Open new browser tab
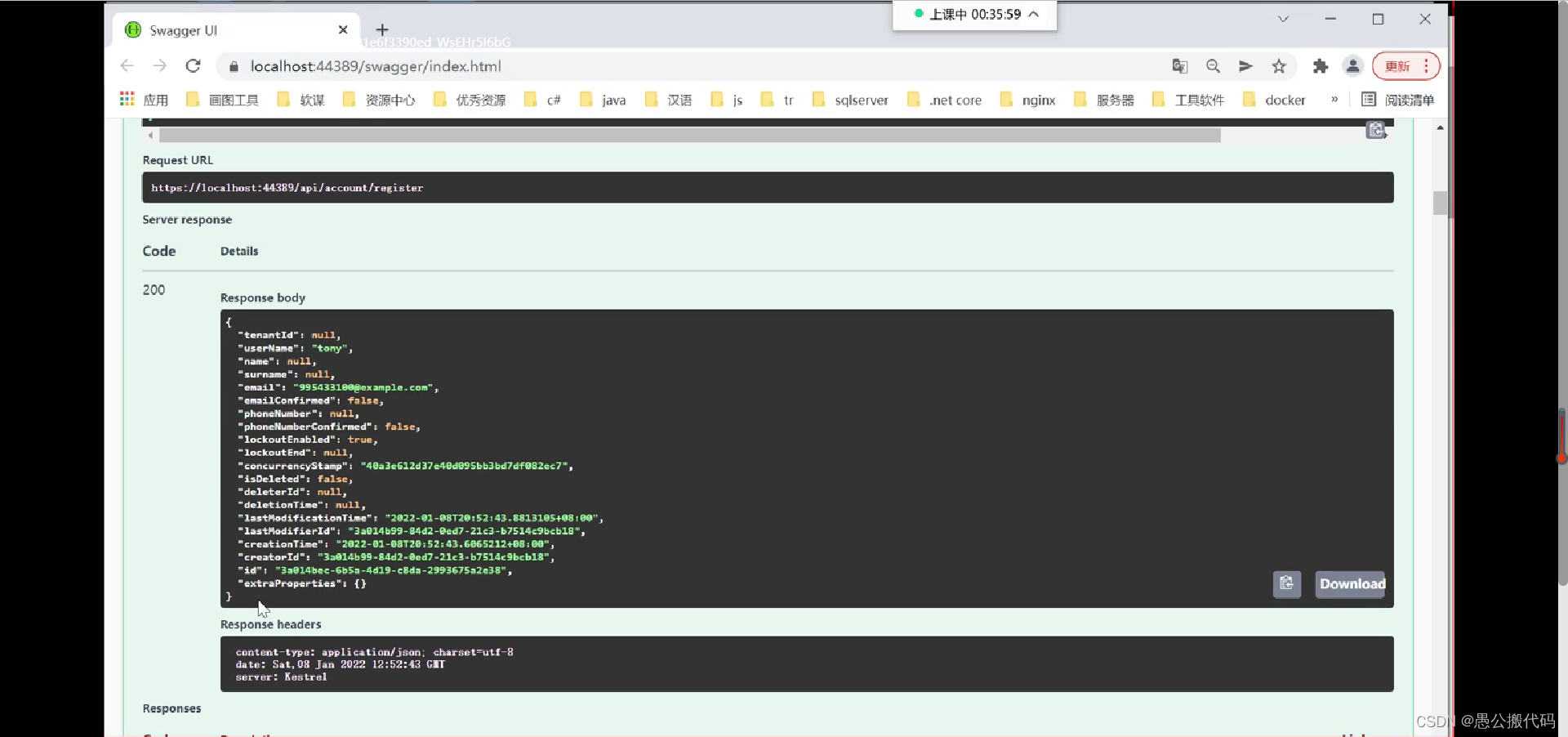The width and height of the screenshot is (1568, 737). click(x=382, y=30)
